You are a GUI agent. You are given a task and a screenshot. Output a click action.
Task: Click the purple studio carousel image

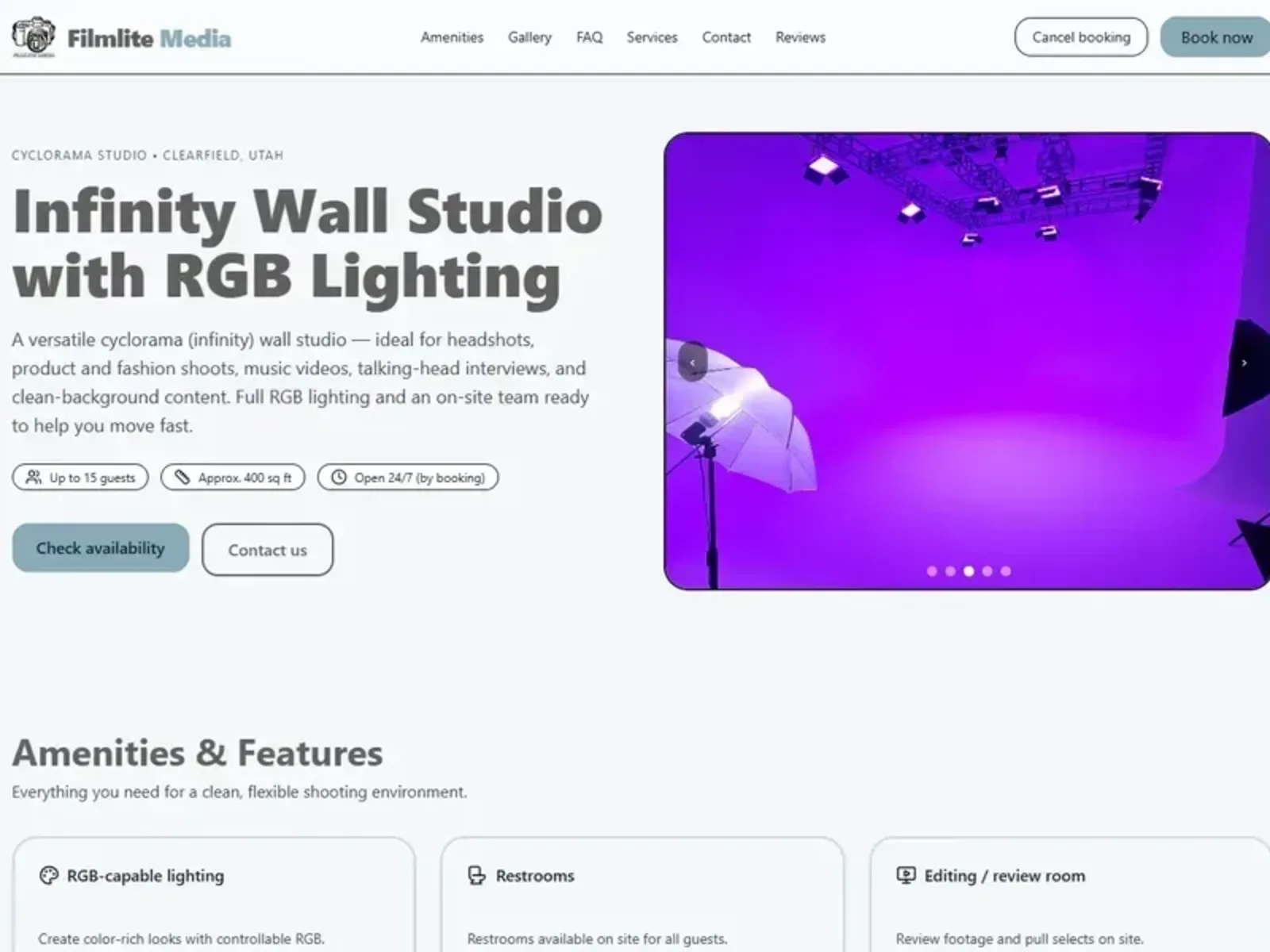(967, 361)
